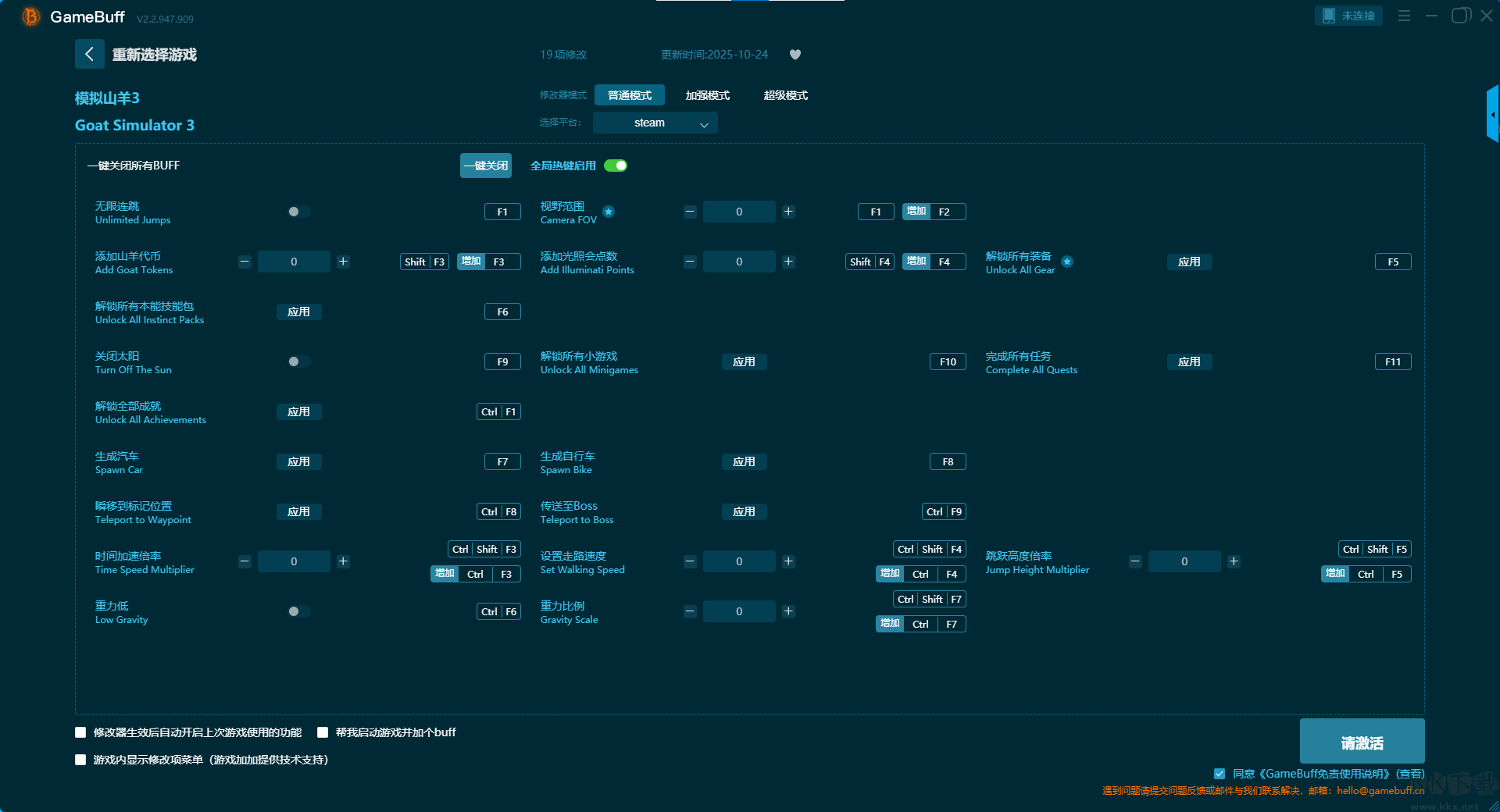
Task: Open the disclaimer 查看 link
Action: coord(1410,774)
